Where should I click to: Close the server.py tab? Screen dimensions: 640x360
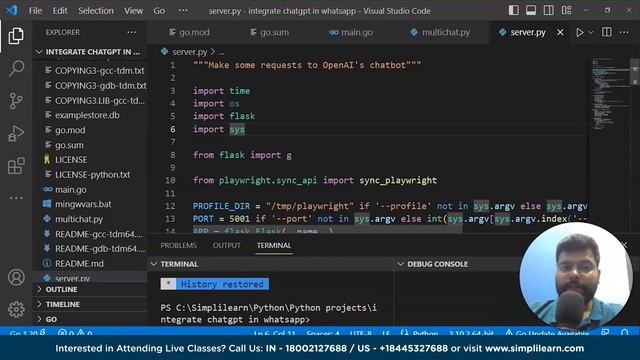pos(560,32)
